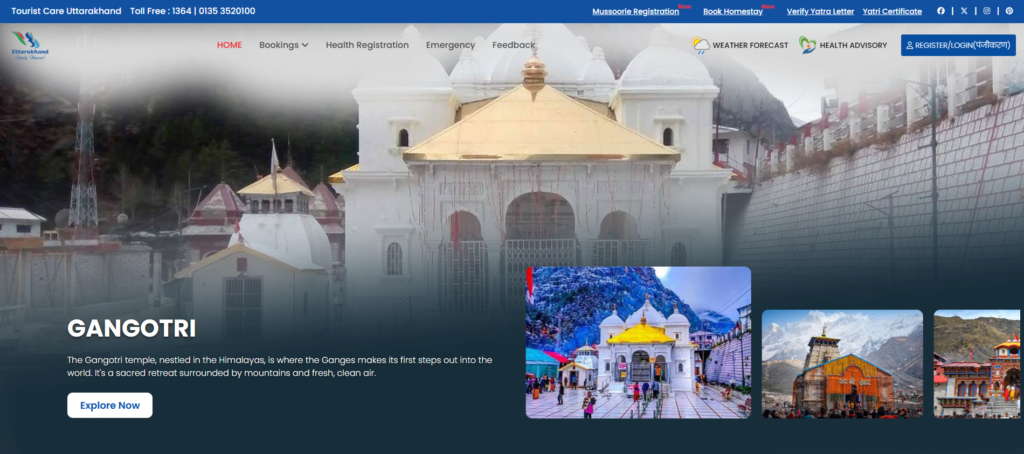Screen dimensions: 1024x454
Task: Click the Gangotri temple description paragraph
Action: [x=280, y=366]
